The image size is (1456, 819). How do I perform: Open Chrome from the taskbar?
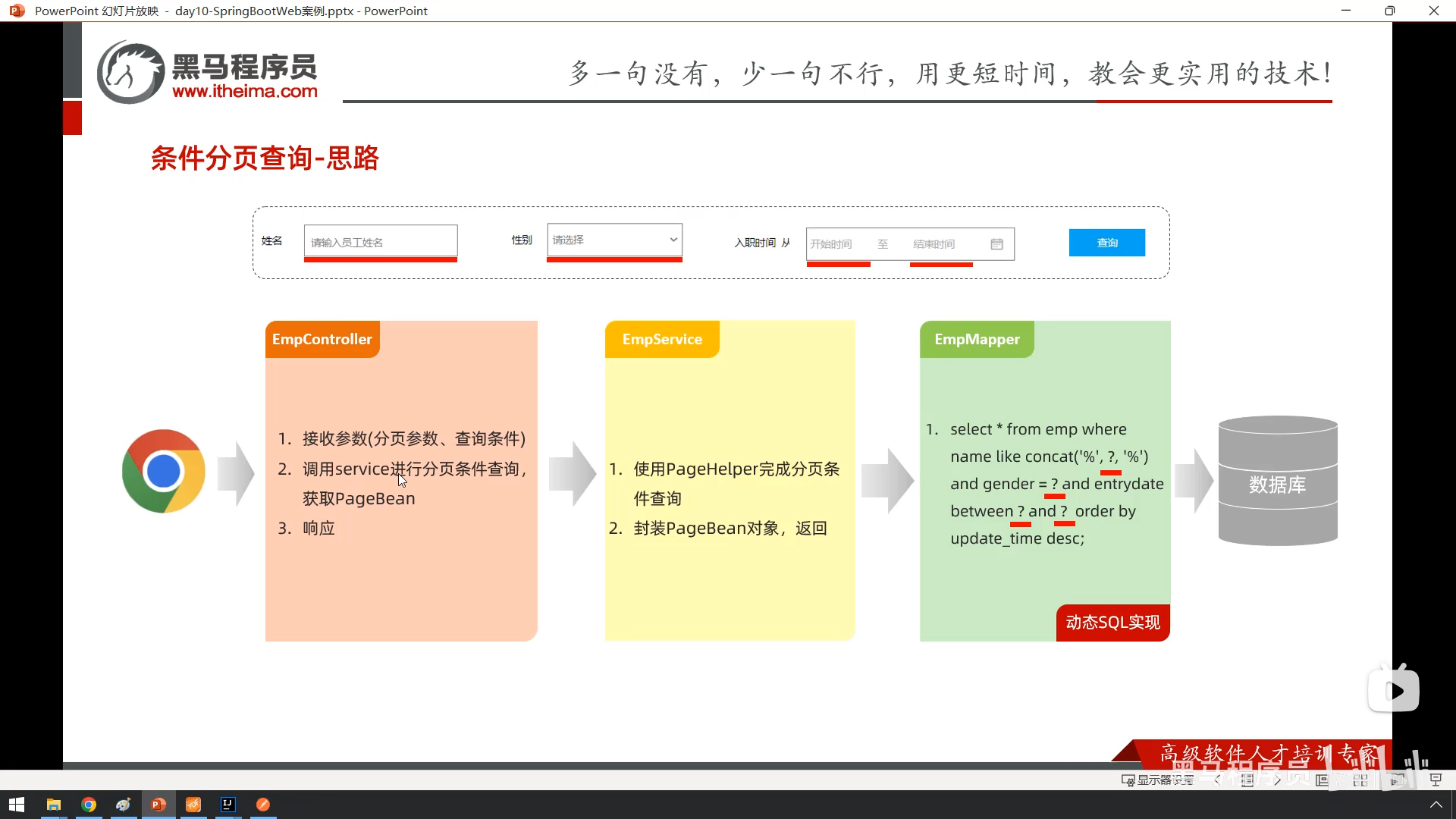(89, 805)
